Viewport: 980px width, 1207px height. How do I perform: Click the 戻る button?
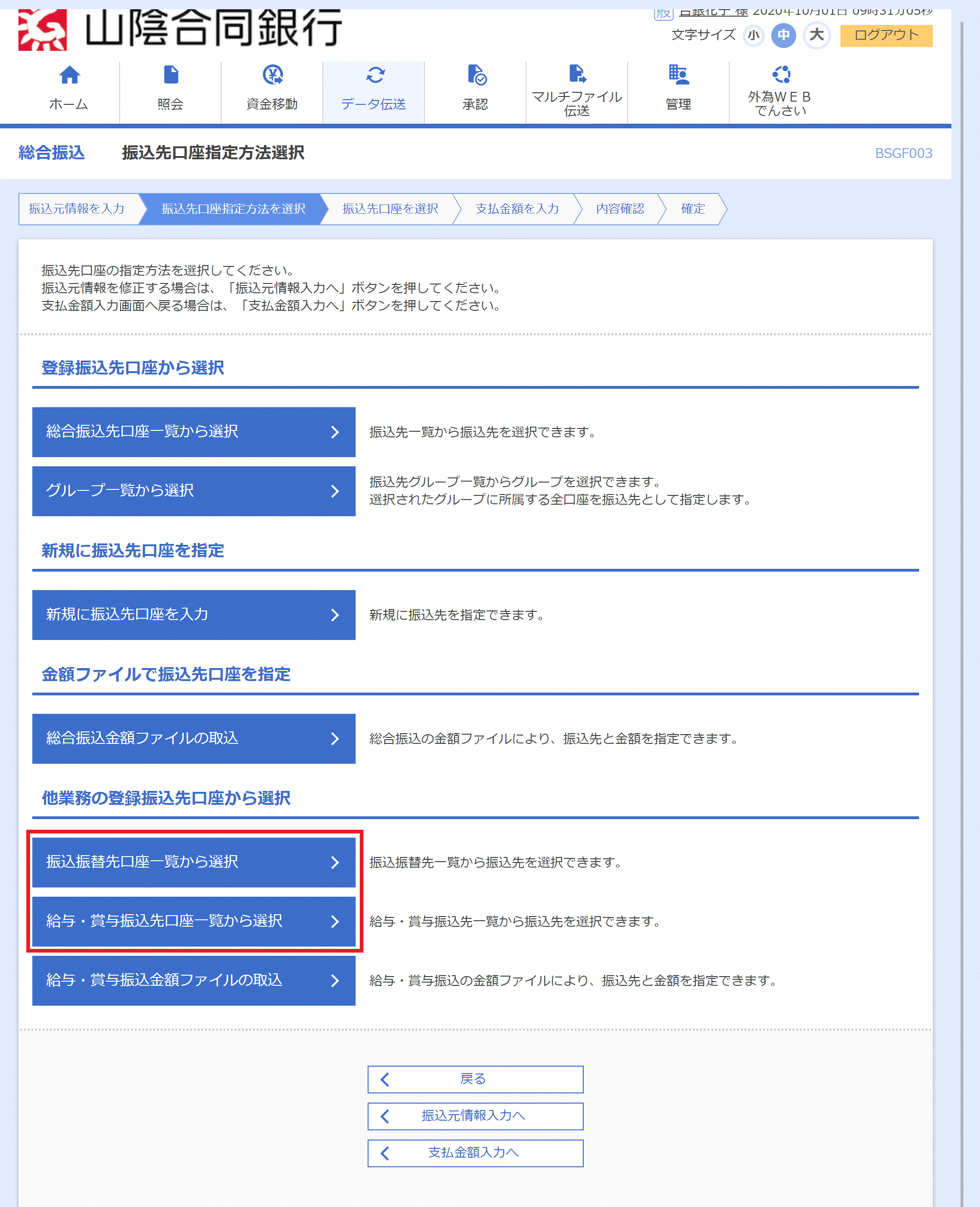pos(475,1079)
